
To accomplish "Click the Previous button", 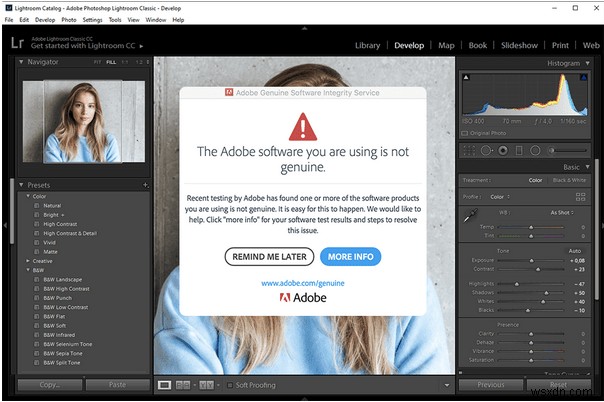I will (x=491, y=385).
